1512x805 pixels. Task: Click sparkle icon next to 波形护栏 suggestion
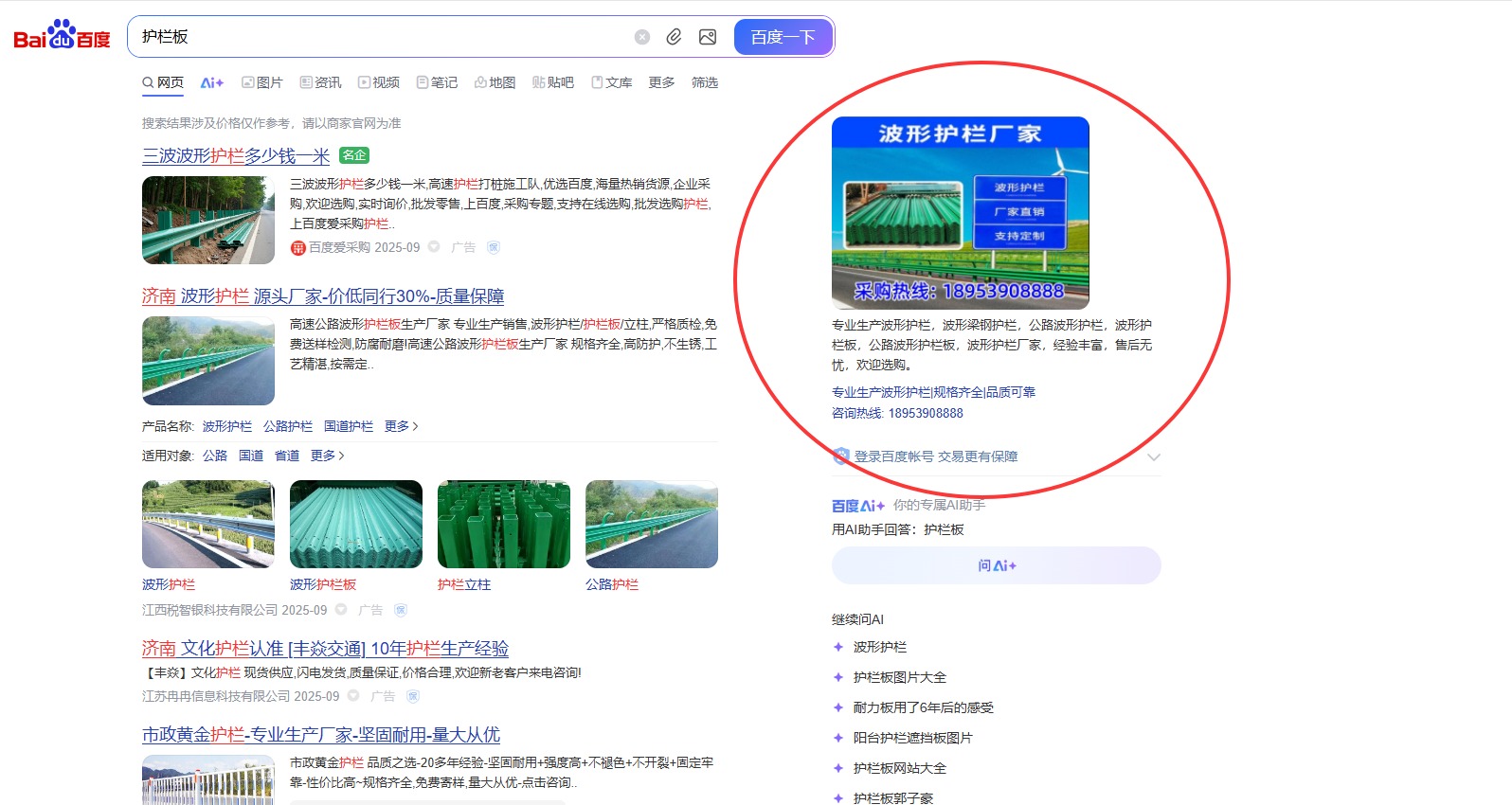coord(837,647)
